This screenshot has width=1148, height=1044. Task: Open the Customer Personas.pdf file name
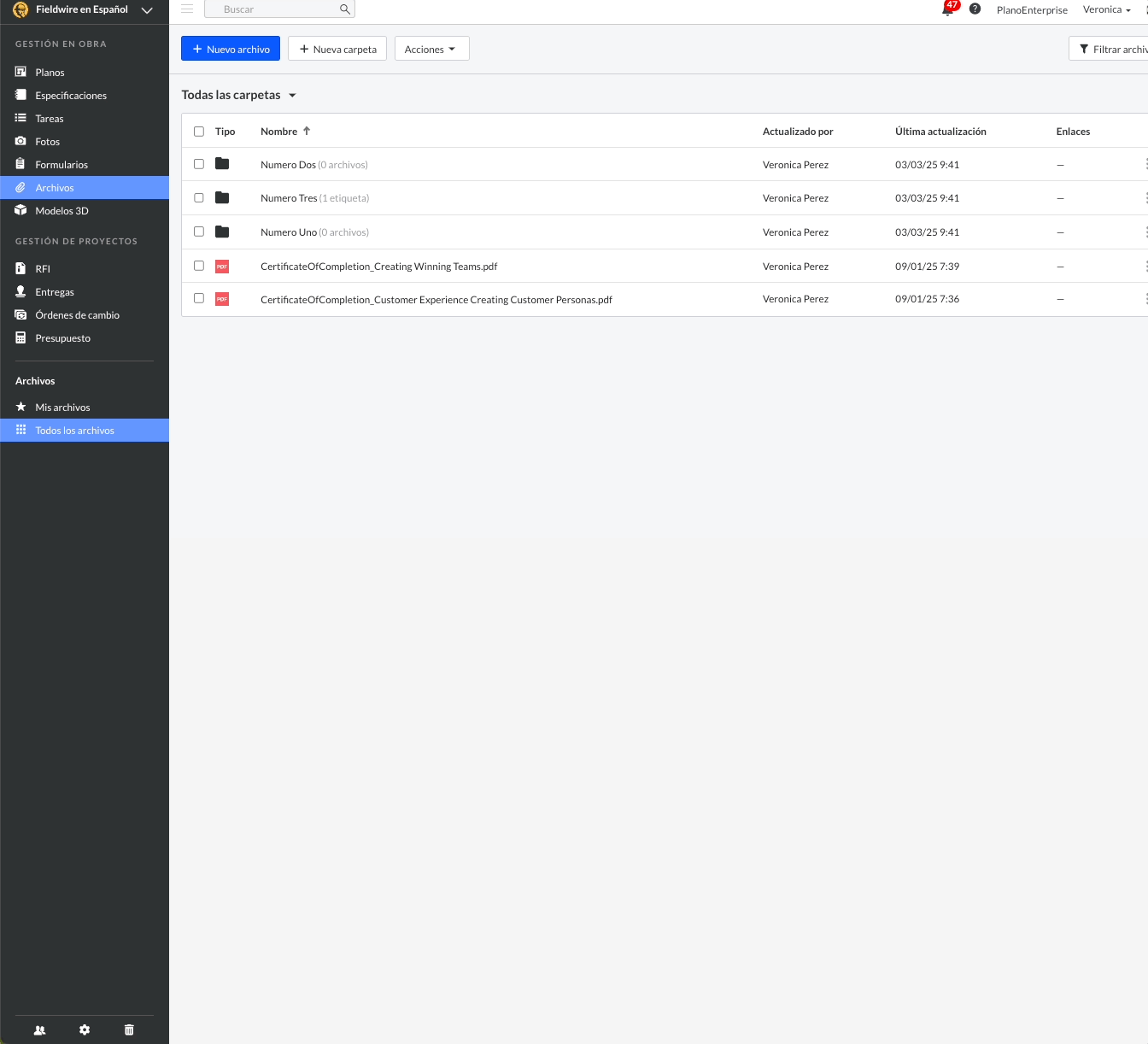click(436, 300)
